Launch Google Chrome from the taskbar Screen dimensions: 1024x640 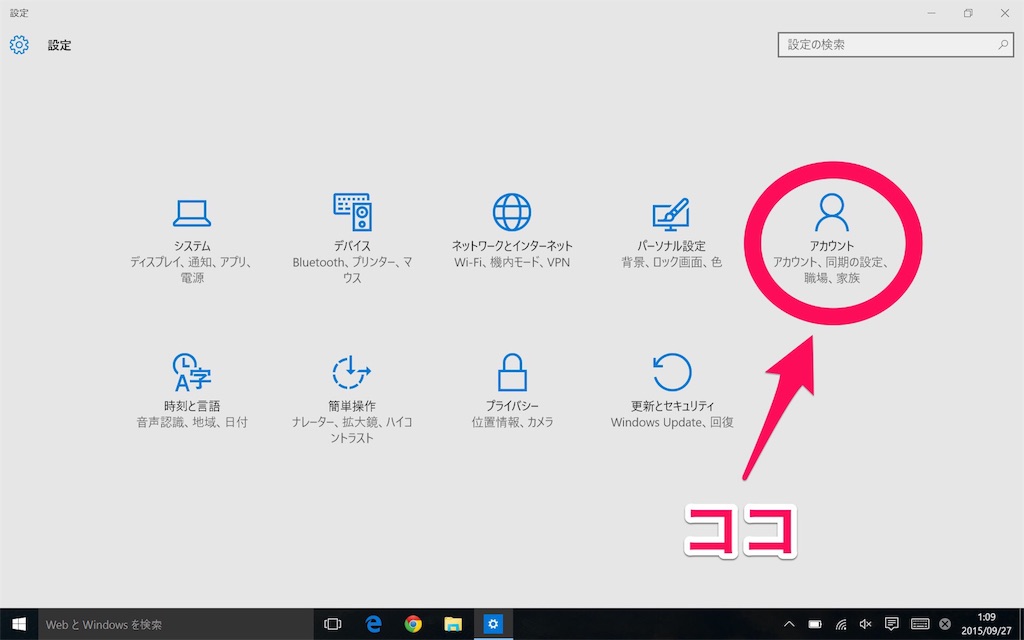tap(413, 624)
